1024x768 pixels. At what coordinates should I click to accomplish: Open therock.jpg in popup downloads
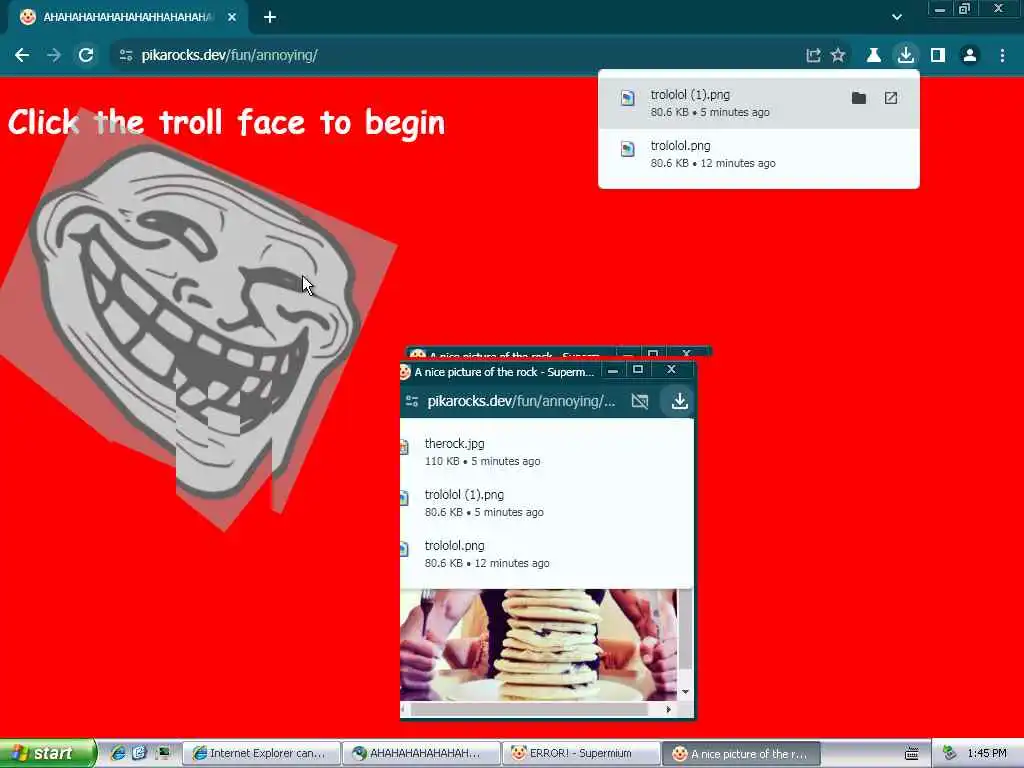tap(547, 452)
